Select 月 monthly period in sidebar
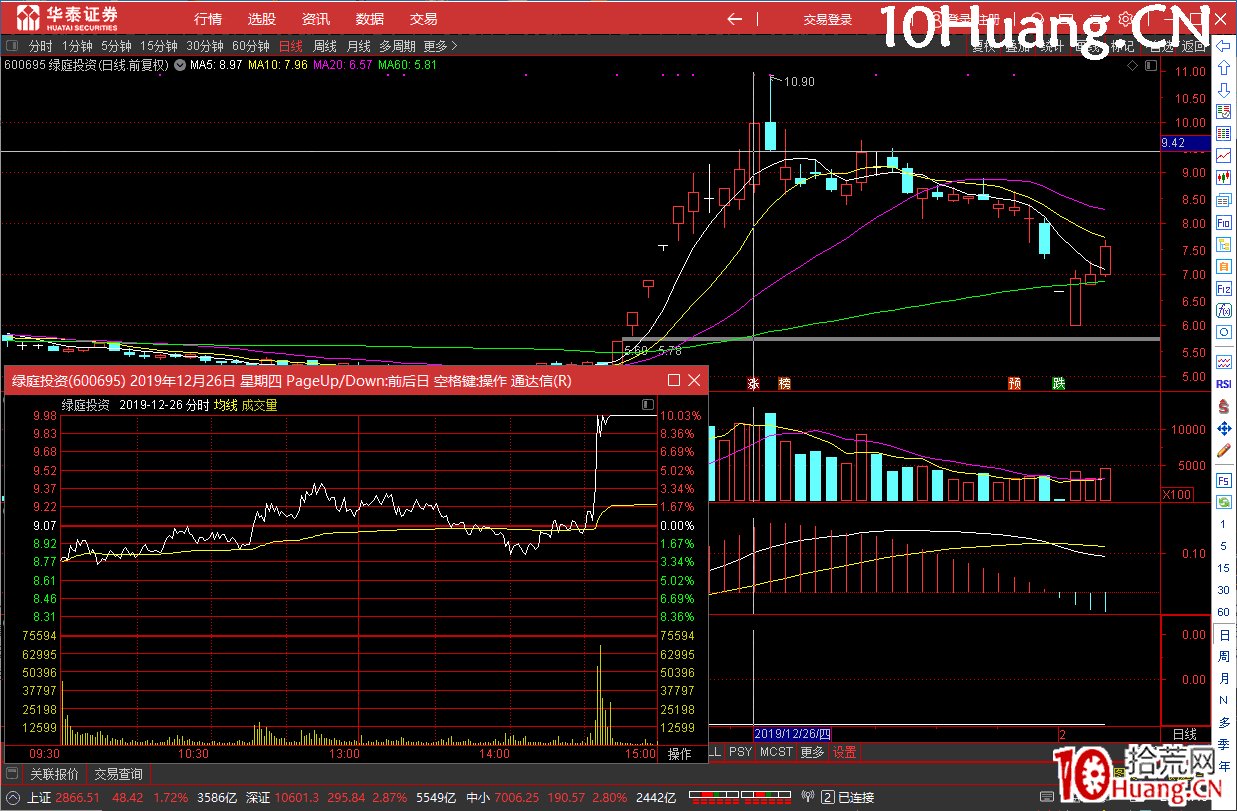This screenshot has height=811, width=1237. [x=1223, y=679]
